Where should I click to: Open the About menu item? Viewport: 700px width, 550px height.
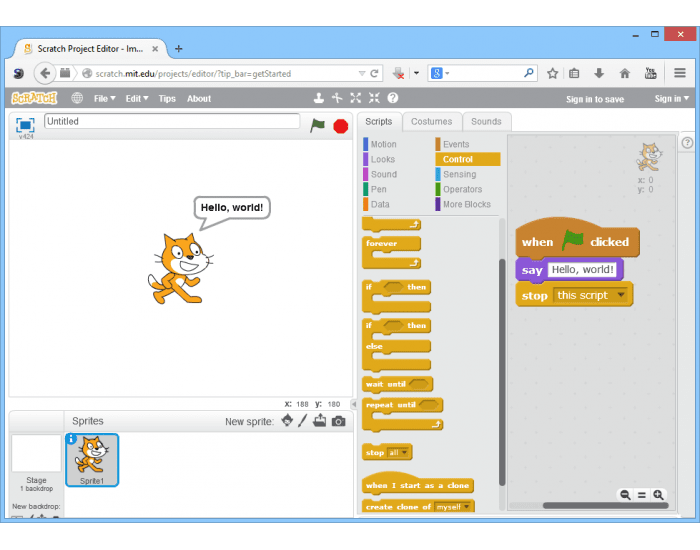(x=199, y=99)
